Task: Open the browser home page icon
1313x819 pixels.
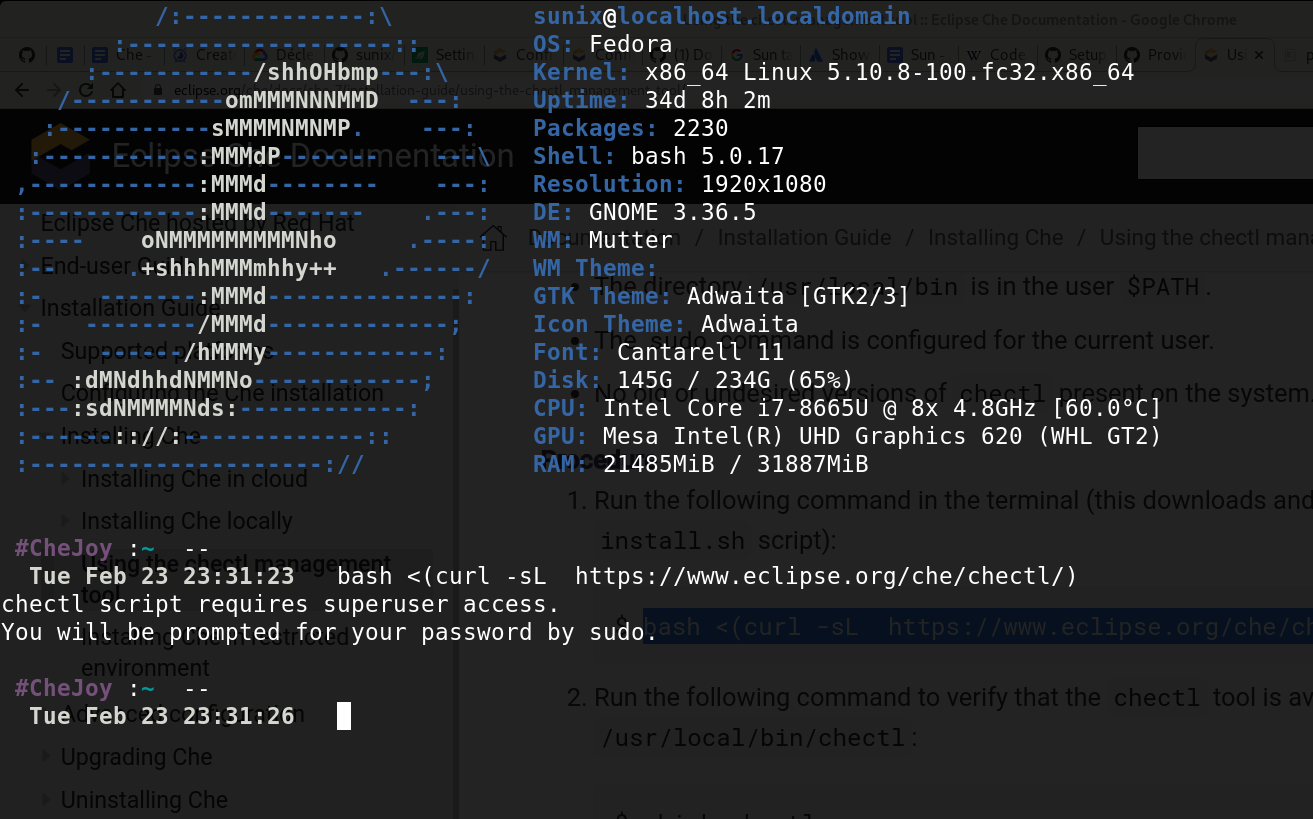Action: click(116, 88)
